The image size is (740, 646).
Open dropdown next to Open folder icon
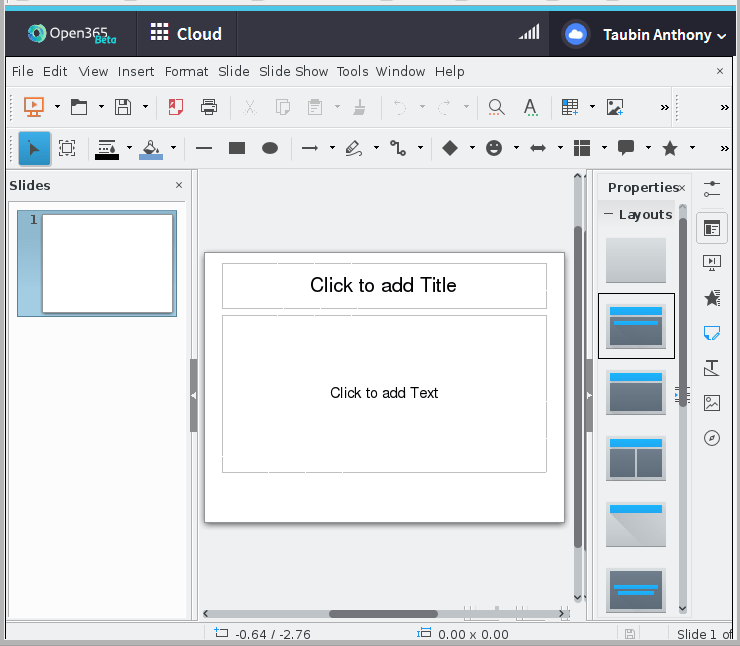click(x=101, y=107)
